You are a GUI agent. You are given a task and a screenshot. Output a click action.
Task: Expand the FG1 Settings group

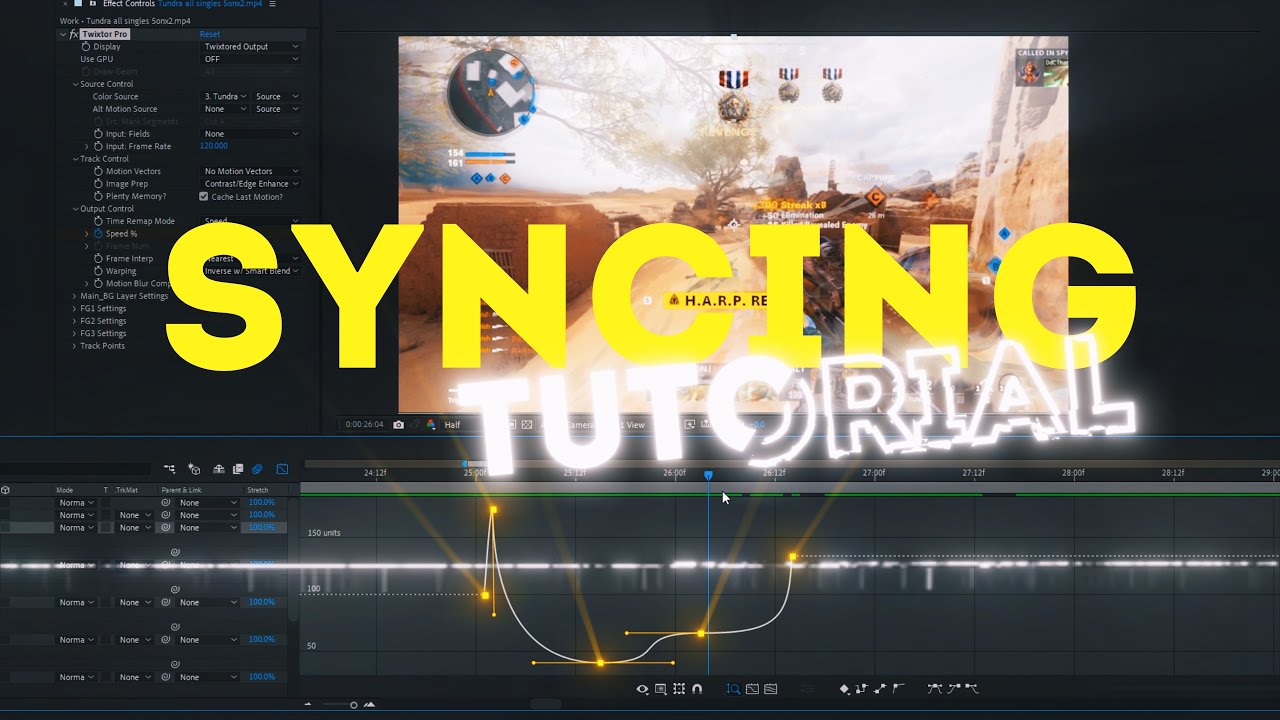pos(75,309)
